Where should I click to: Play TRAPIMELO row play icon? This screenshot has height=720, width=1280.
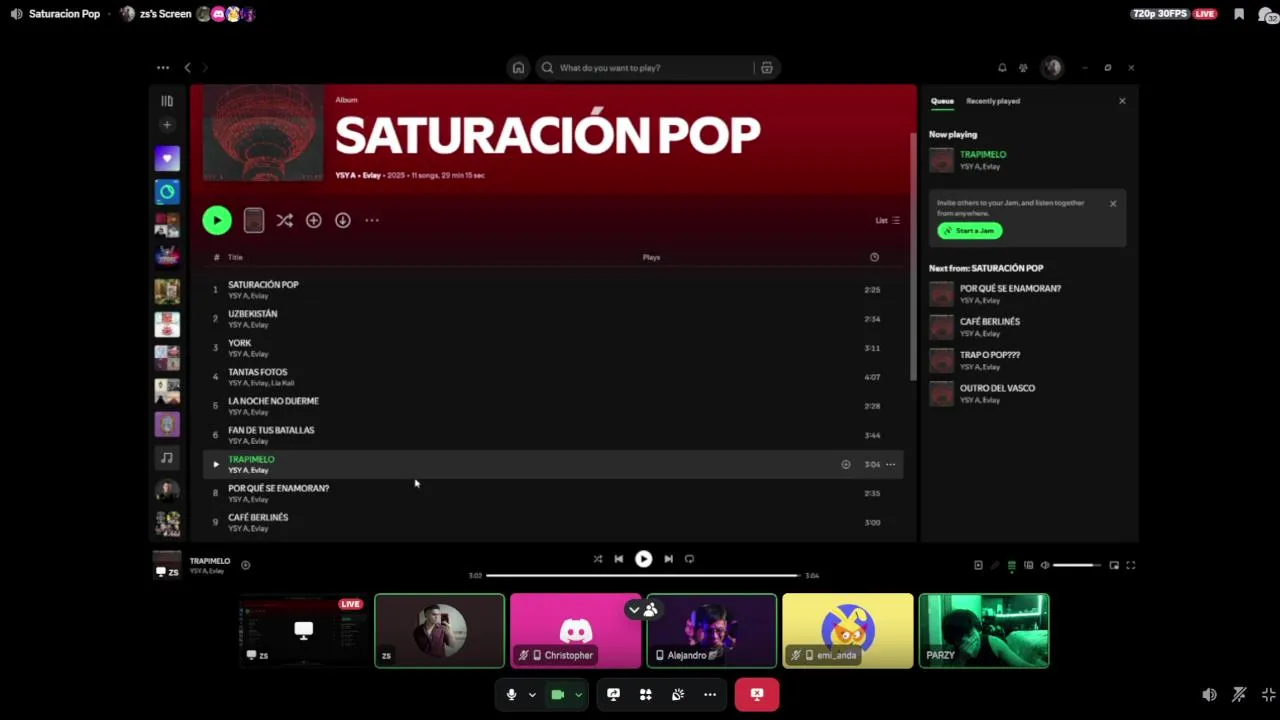(215, 464)
